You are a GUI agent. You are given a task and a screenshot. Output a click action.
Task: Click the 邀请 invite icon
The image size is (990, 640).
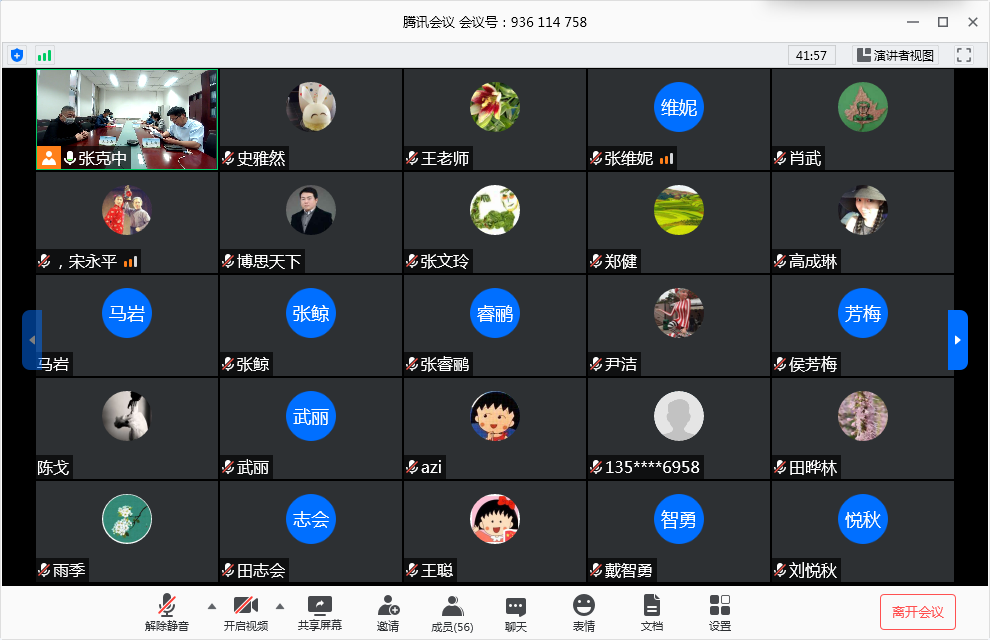[388, 612]
